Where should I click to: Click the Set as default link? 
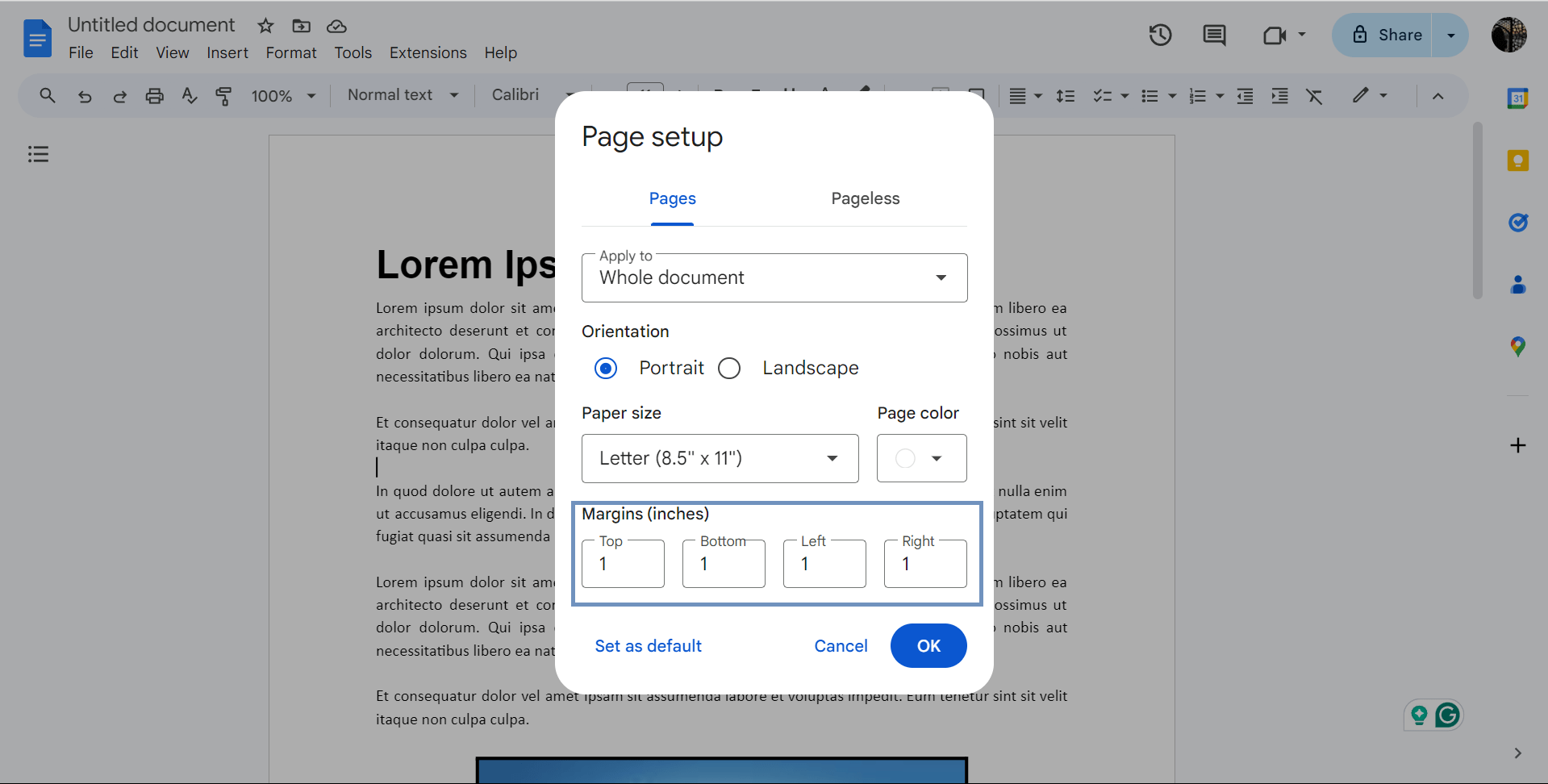tap(648, 645)
